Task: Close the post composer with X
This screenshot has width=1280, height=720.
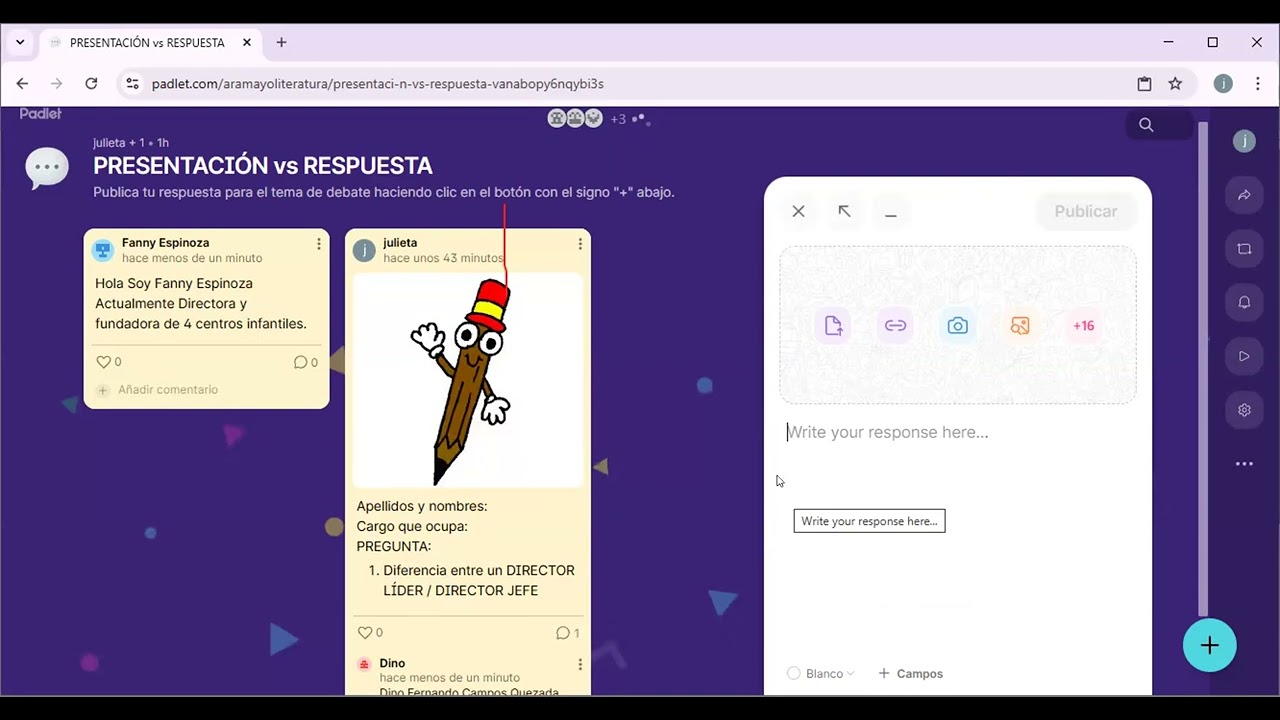Action: pos(798,211)
